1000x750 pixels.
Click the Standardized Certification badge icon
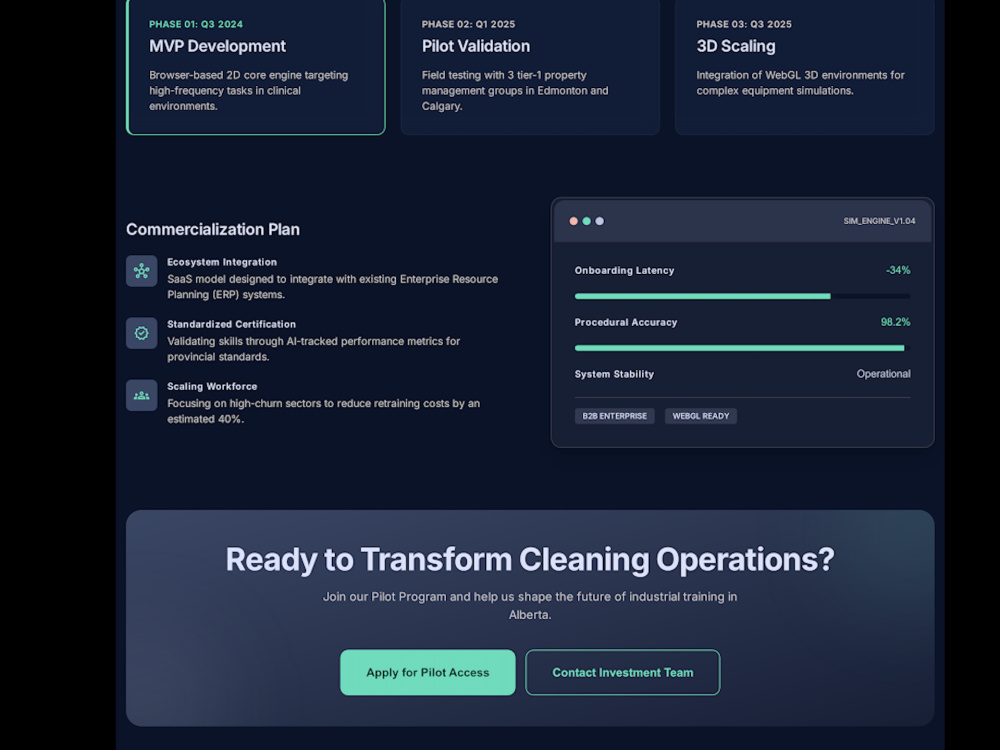142,333
